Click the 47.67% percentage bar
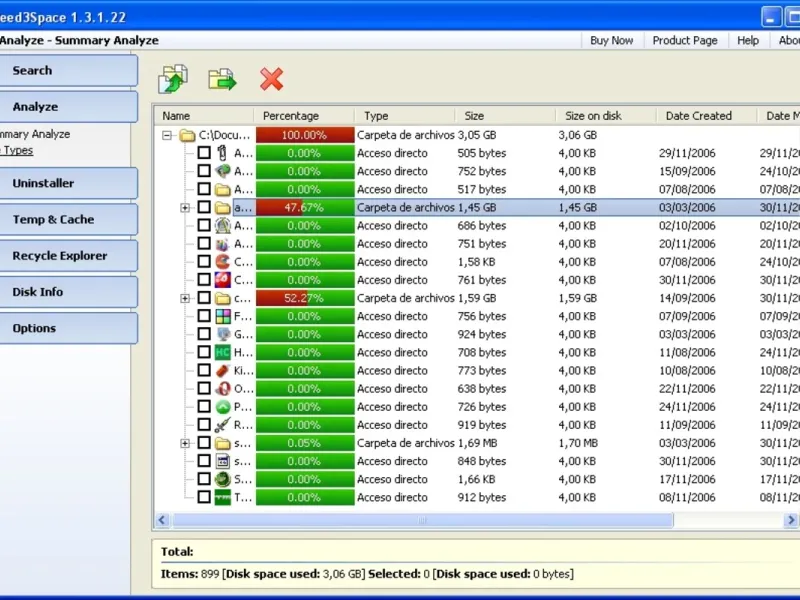This screenshot has width=800, height=600. click(x=305, y=208)
